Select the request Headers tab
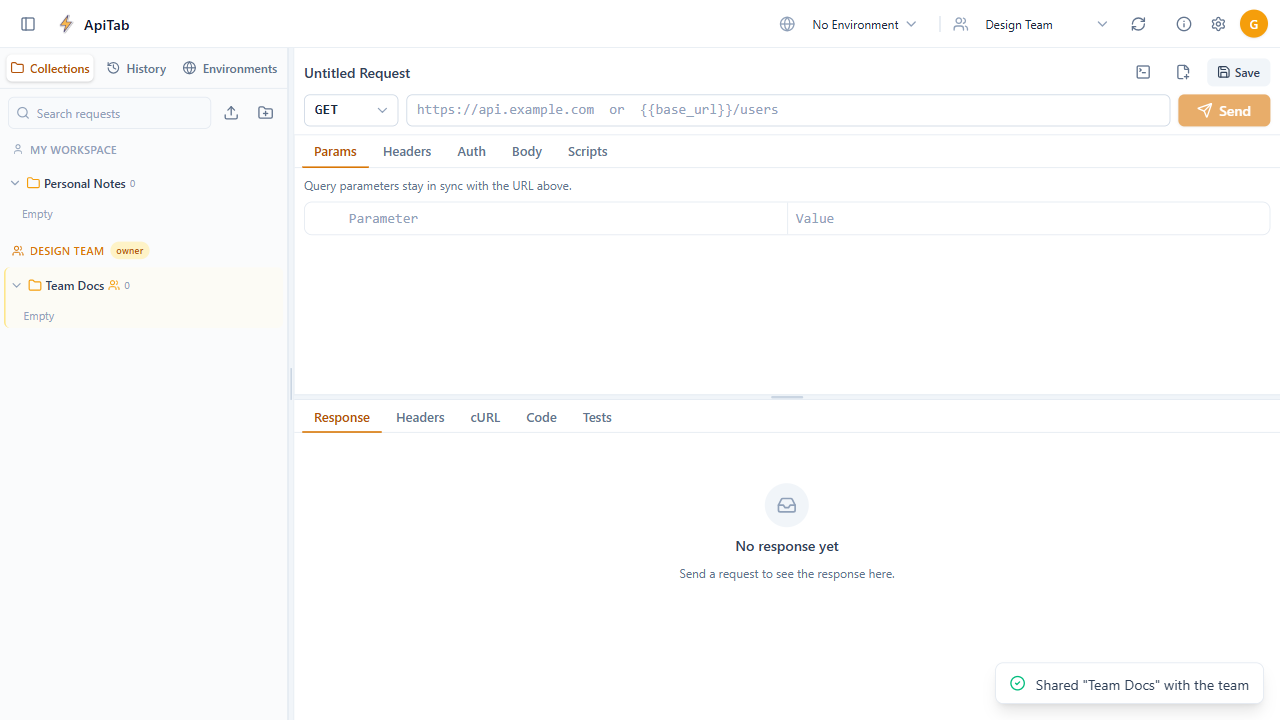1280x720 pixels. coord(407,151)
